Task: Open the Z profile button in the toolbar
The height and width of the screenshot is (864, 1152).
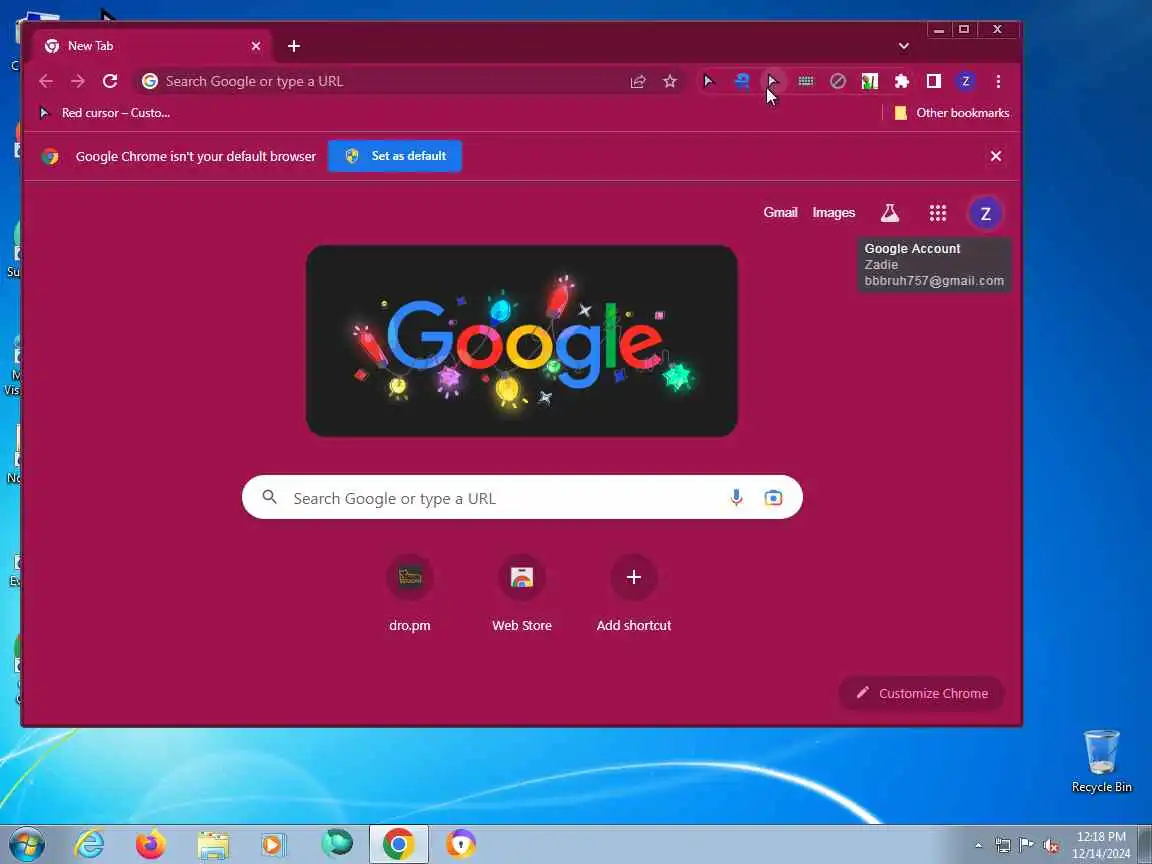Action: tap(965, 82)
